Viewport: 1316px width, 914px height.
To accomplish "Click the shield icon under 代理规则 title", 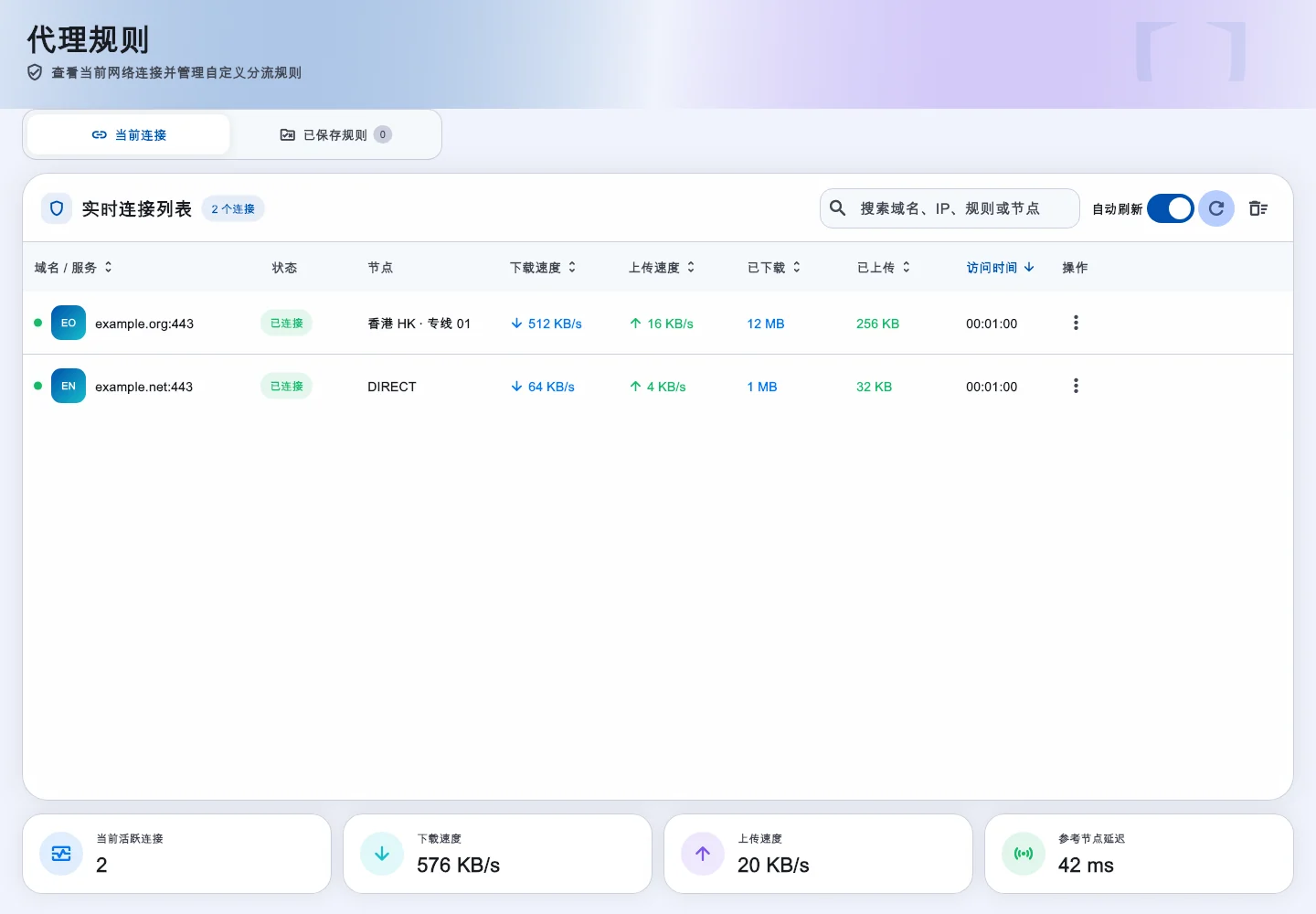I will click(x=35, y=72).
